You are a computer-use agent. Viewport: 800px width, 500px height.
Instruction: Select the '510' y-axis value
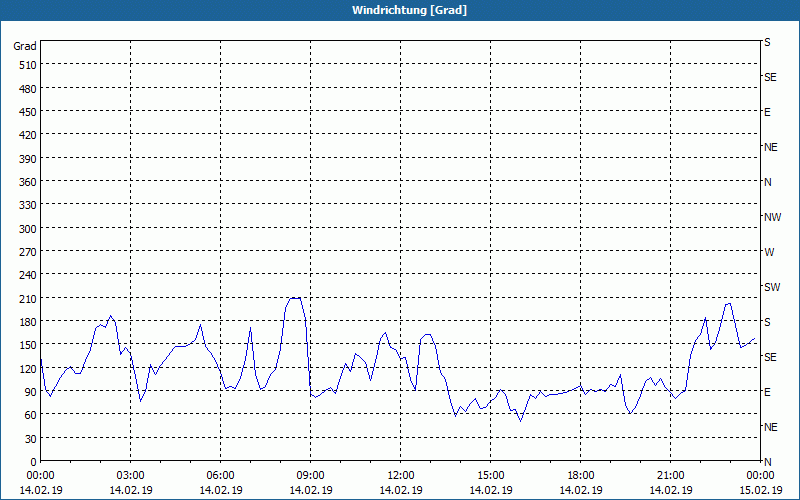pos(28,65)
